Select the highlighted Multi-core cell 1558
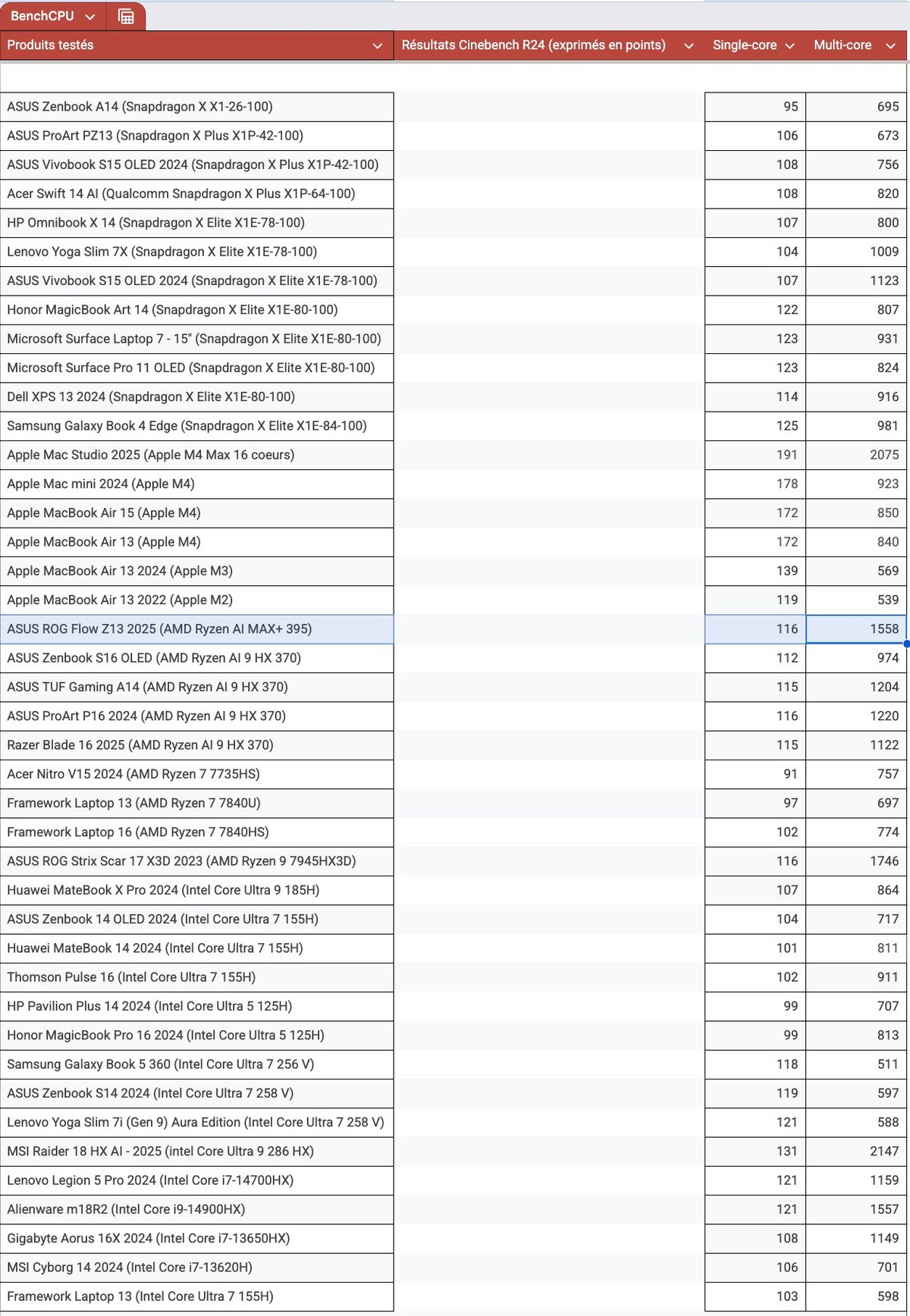 (x=856, y=629)
